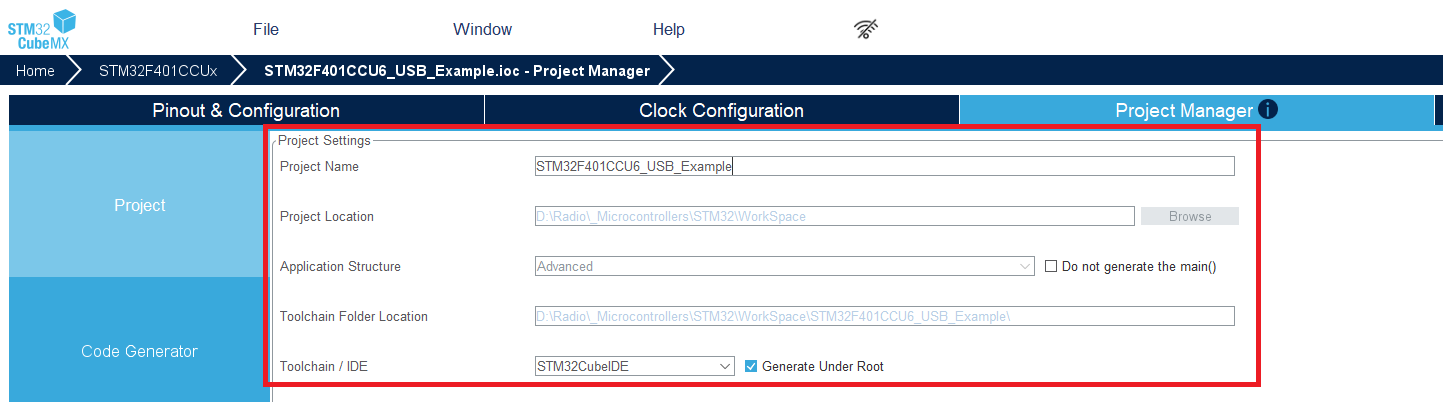This screenshot has height=402, width=1443.
Task: Select the STM32F401CCUx breadcrumb
Action: [158, 71]
